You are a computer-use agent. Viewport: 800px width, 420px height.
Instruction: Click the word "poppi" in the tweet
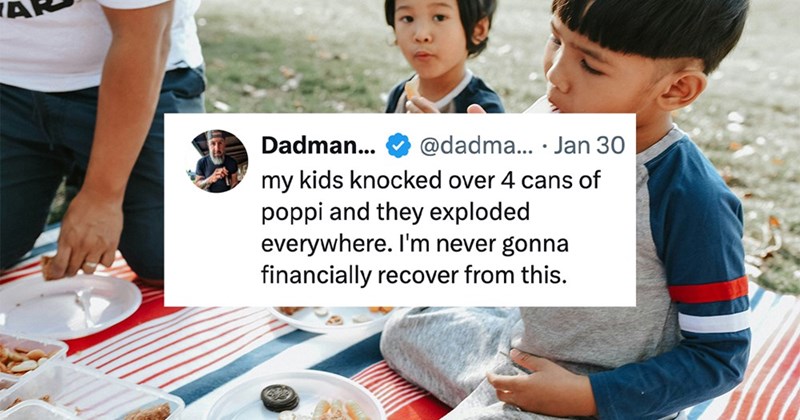pyautogui.click(x=292, y=213)
